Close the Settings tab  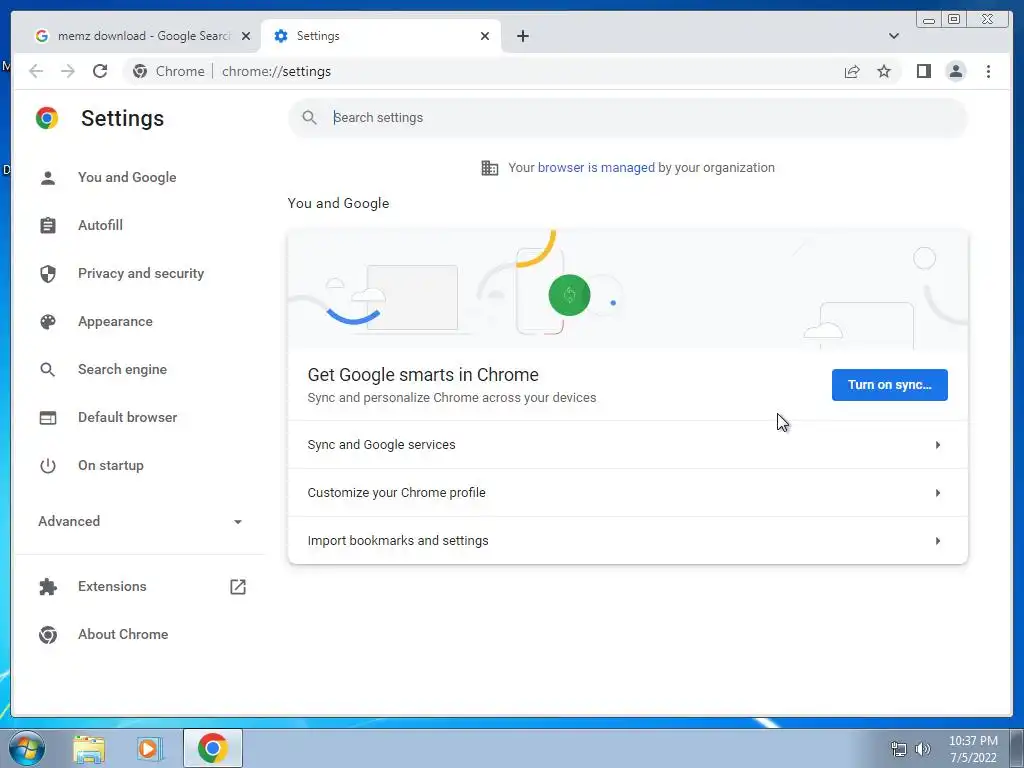coord(485,36)
